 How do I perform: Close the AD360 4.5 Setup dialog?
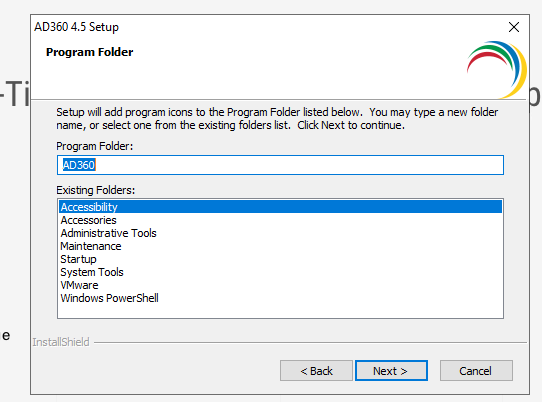coord(514,27)
